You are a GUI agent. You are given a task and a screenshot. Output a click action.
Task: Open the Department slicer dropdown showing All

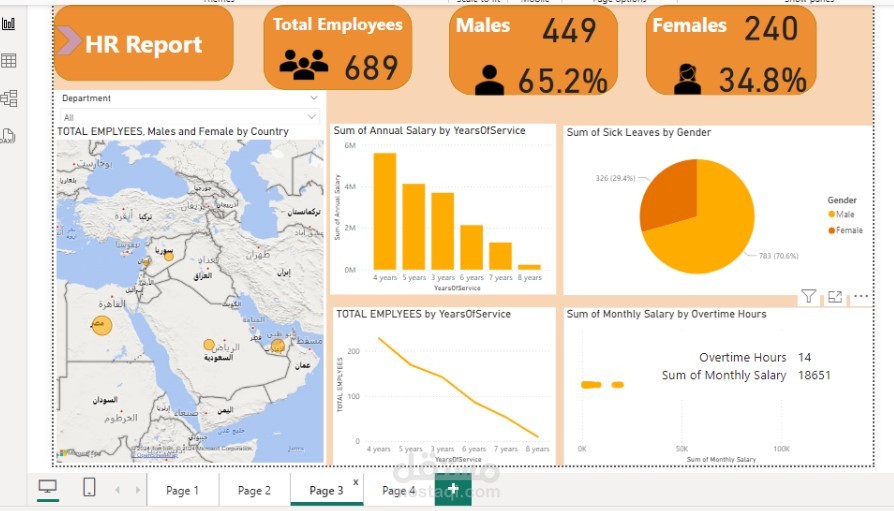point(190,117)
